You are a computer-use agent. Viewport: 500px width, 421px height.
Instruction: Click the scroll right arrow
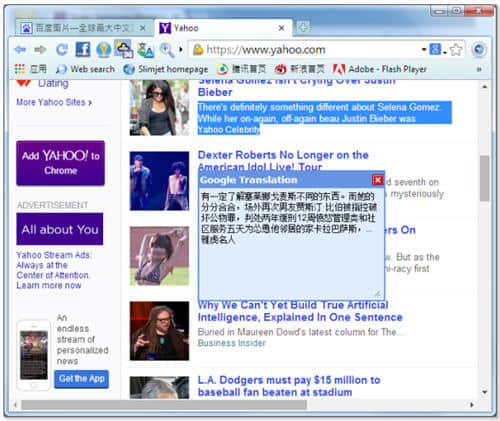(472, 405)
